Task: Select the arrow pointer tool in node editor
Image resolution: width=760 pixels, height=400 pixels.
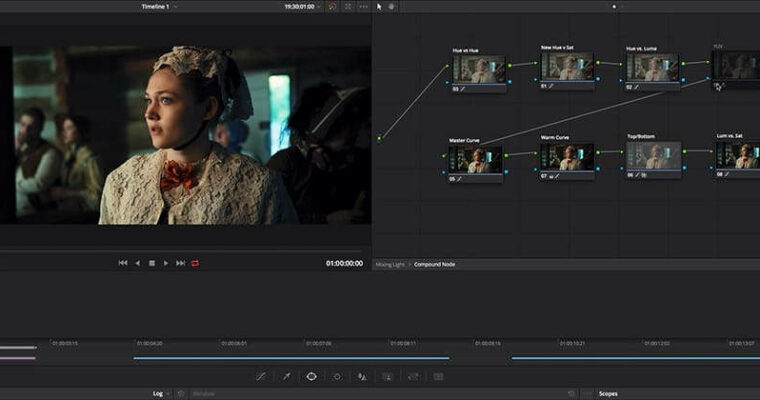Action: pyautogui.click(x=379, y=7)
